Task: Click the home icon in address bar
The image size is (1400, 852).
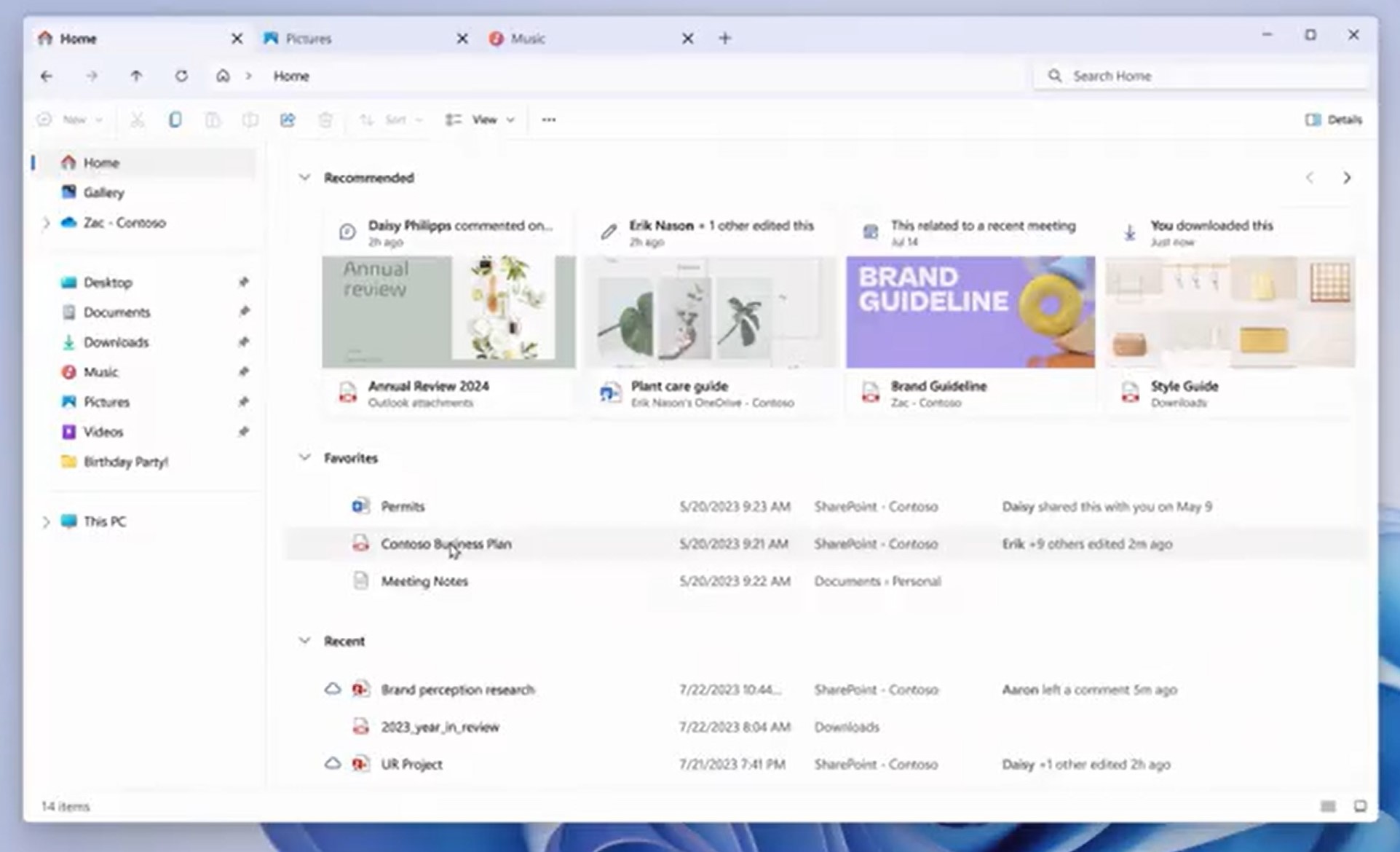Action: [223, 76]
